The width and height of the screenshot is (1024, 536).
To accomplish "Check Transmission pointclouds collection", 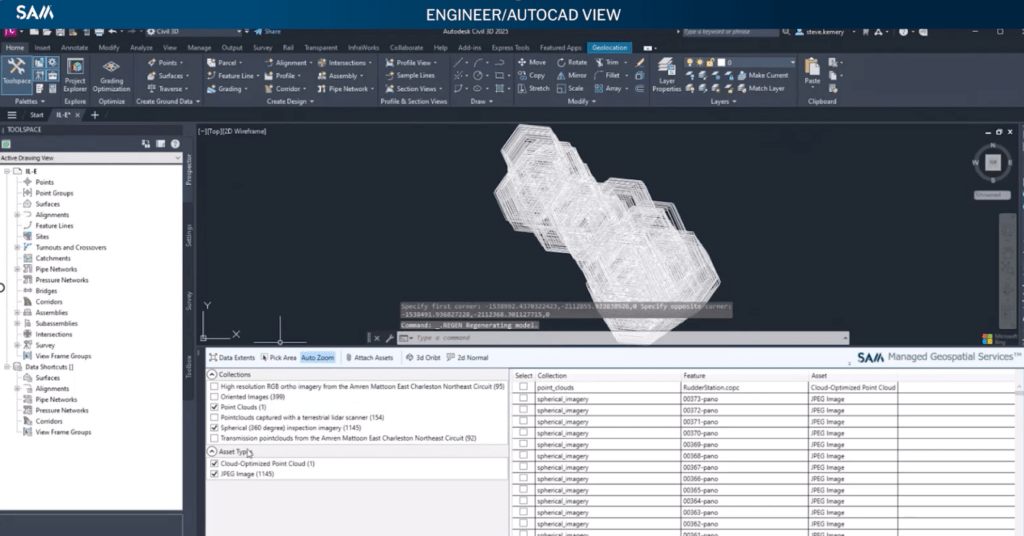I will click(x=214, y=439).
